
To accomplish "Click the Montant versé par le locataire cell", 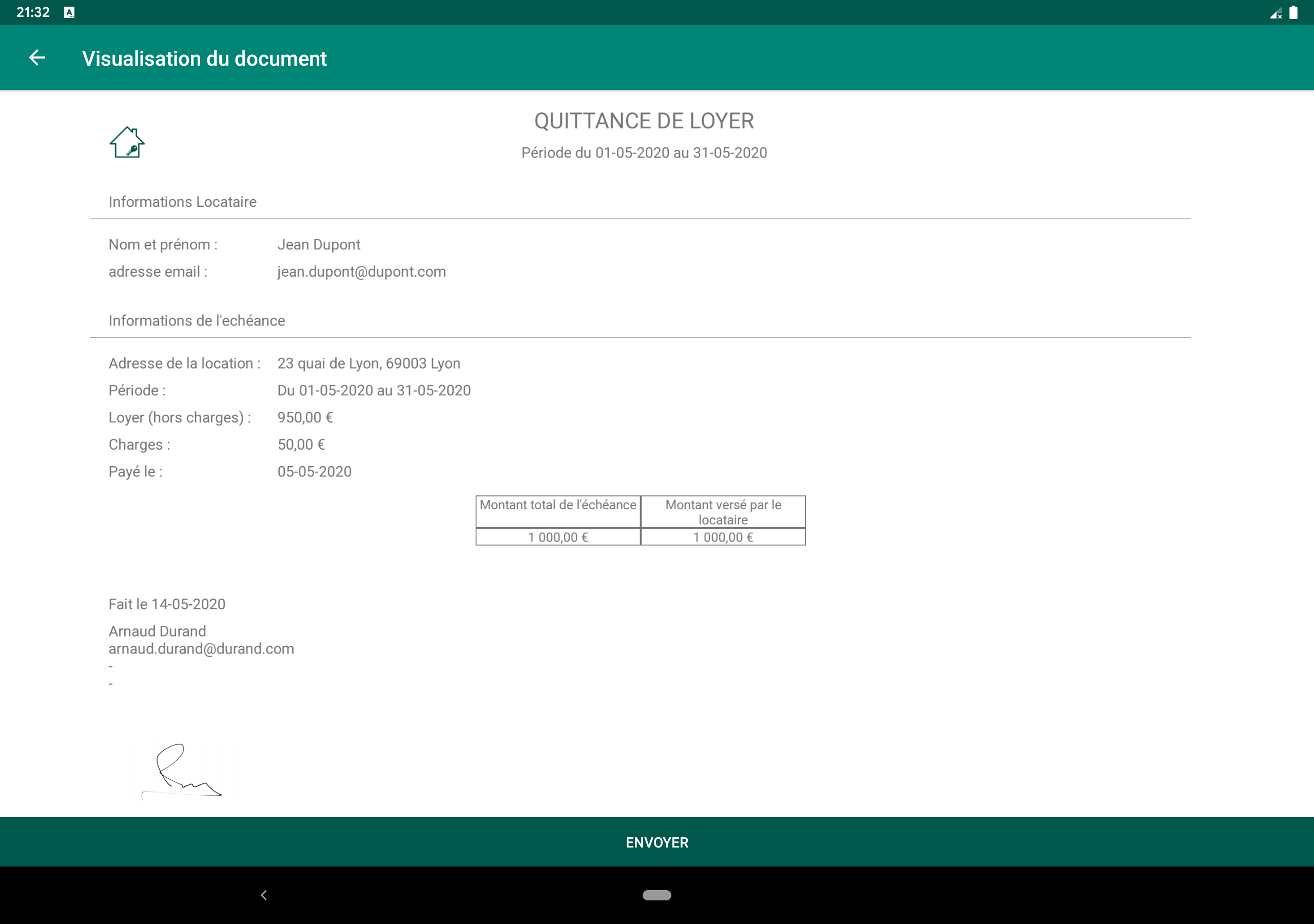I will tap(723, 512).
